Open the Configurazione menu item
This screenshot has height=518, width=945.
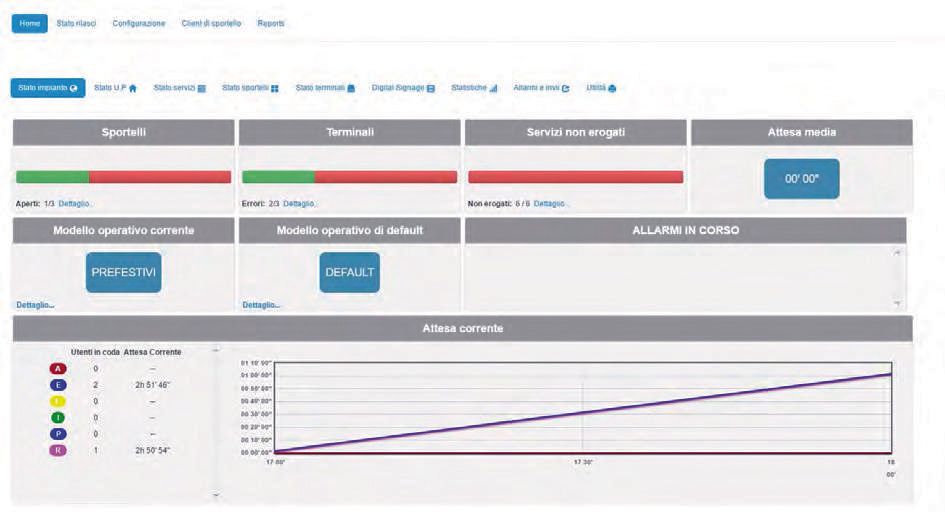click(x=139, y=24)
